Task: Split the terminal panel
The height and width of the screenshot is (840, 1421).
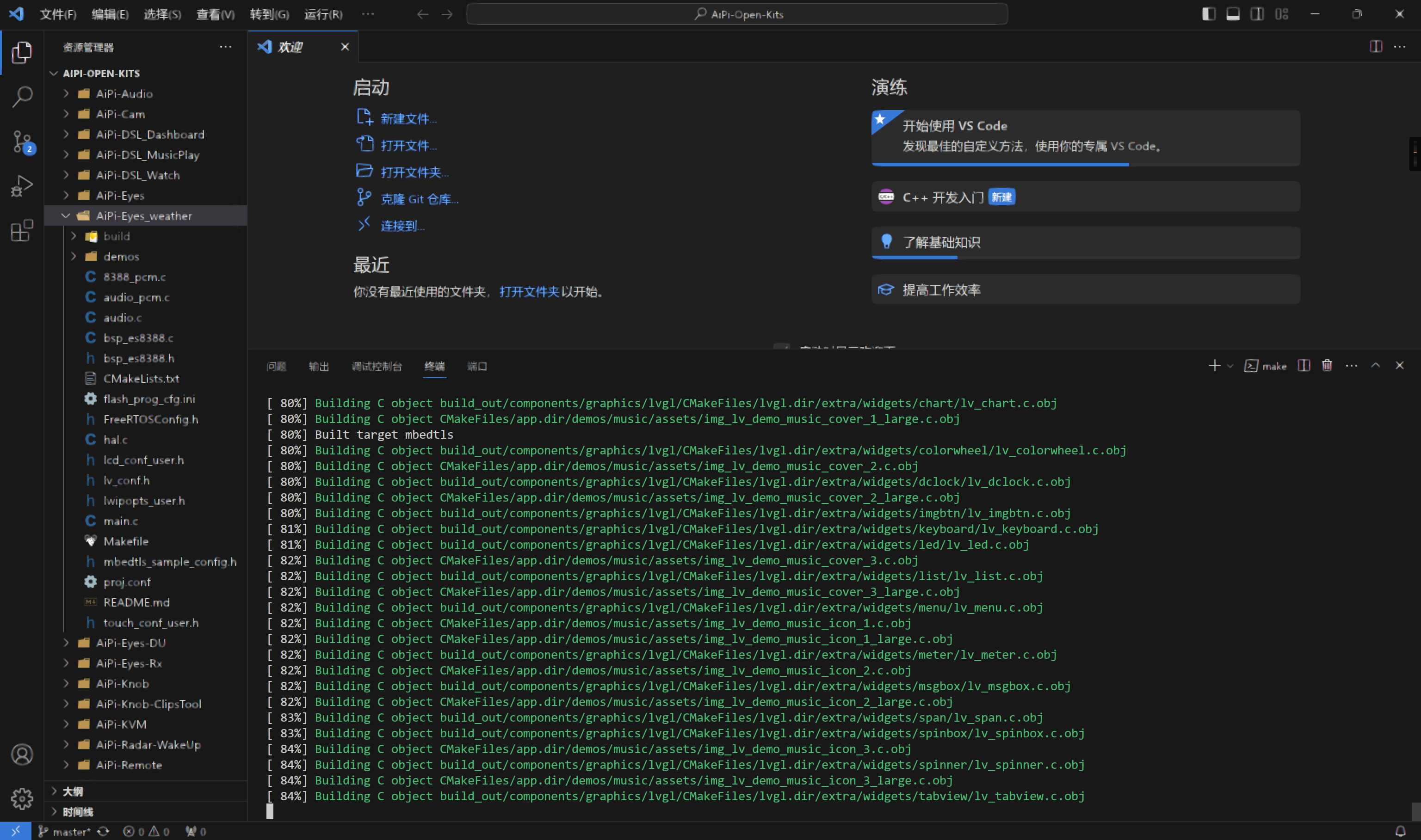Action: [x=1304, y=366]
